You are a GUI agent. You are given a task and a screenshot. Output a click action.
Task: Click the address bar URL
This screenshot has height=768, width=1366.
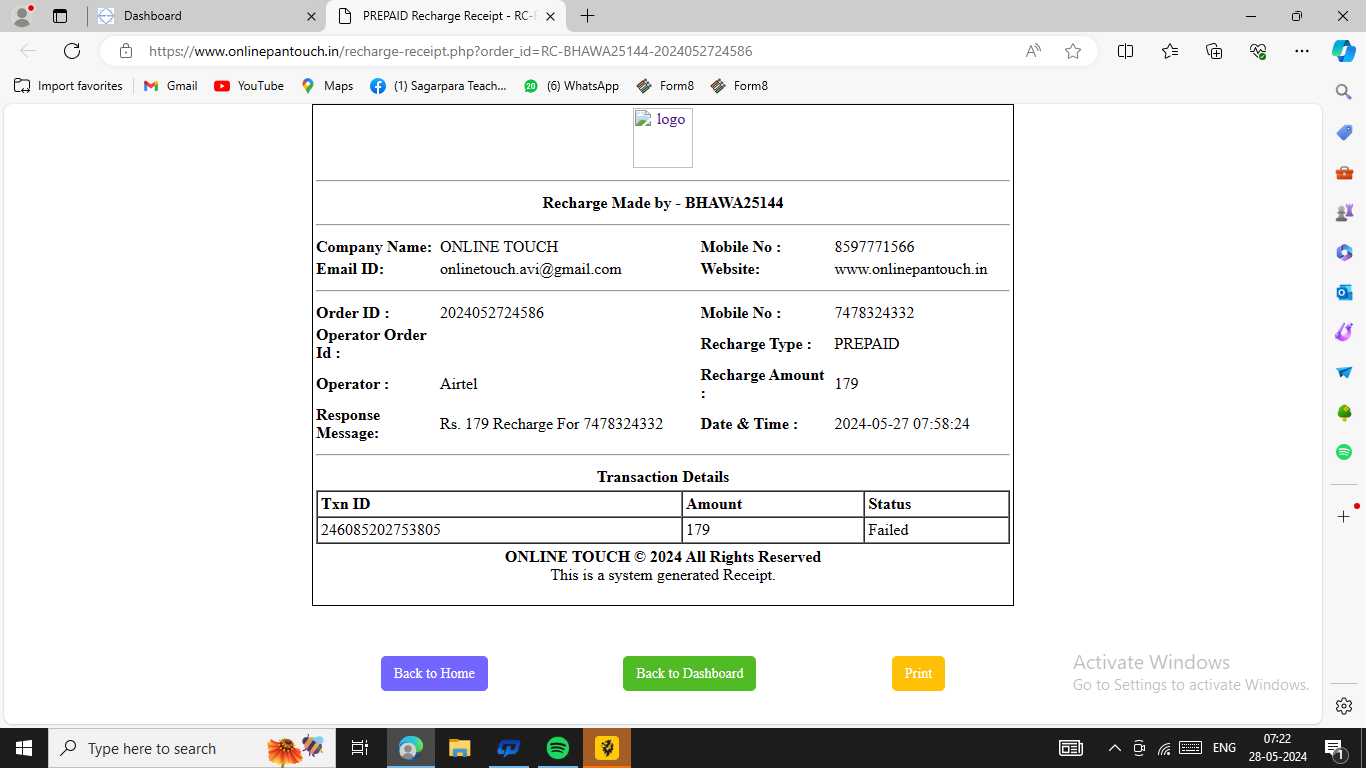point(450,51)
